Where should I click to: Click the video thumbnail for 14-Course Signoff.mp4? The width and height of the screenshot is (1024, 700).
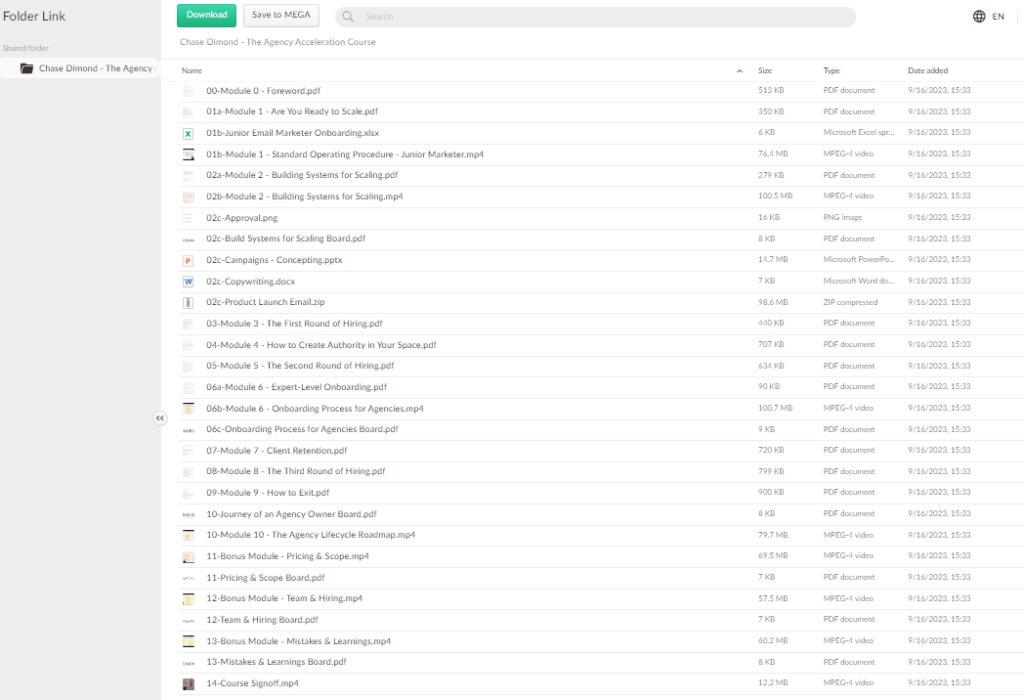pos(188,684)
